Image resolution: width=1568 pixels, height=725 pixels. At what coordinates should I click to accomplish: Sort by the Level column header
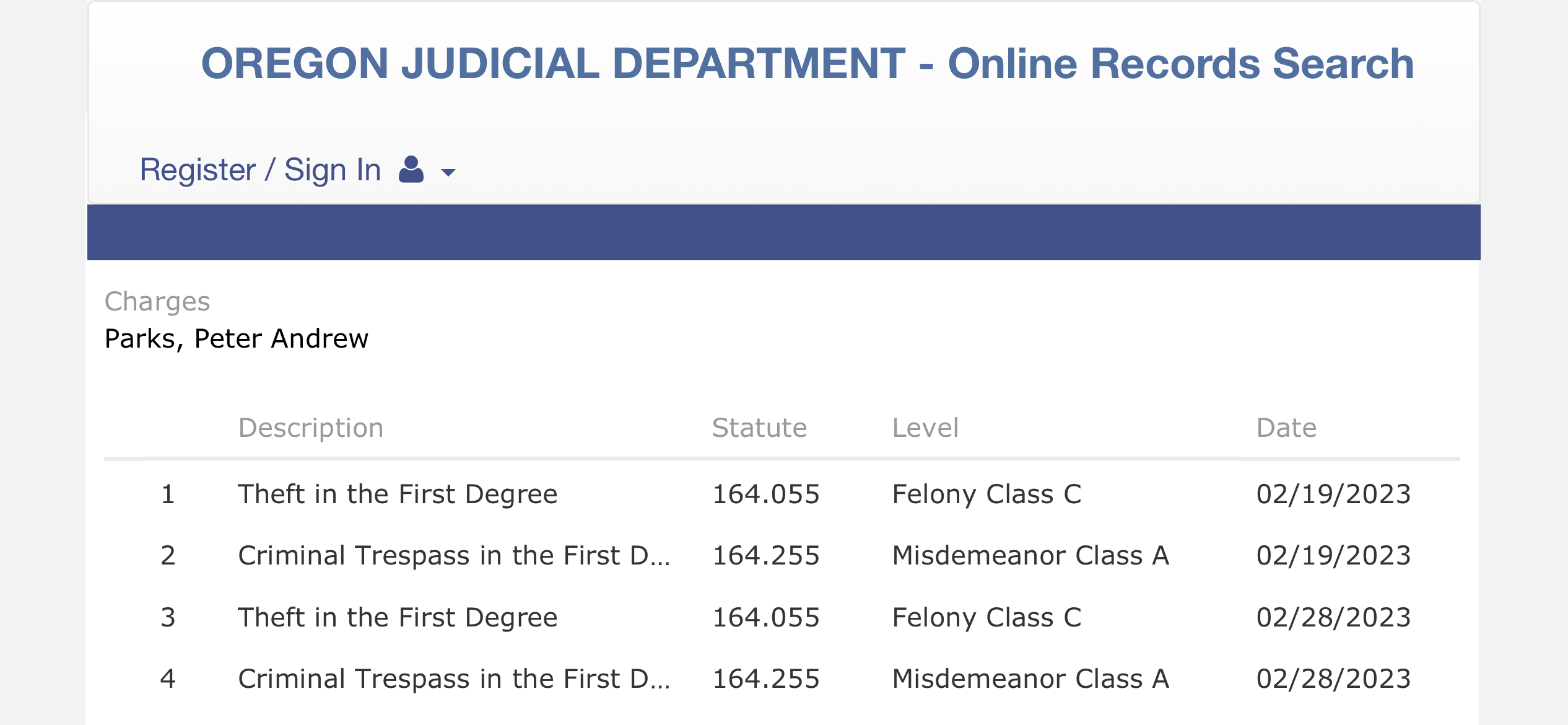(925, 428)
